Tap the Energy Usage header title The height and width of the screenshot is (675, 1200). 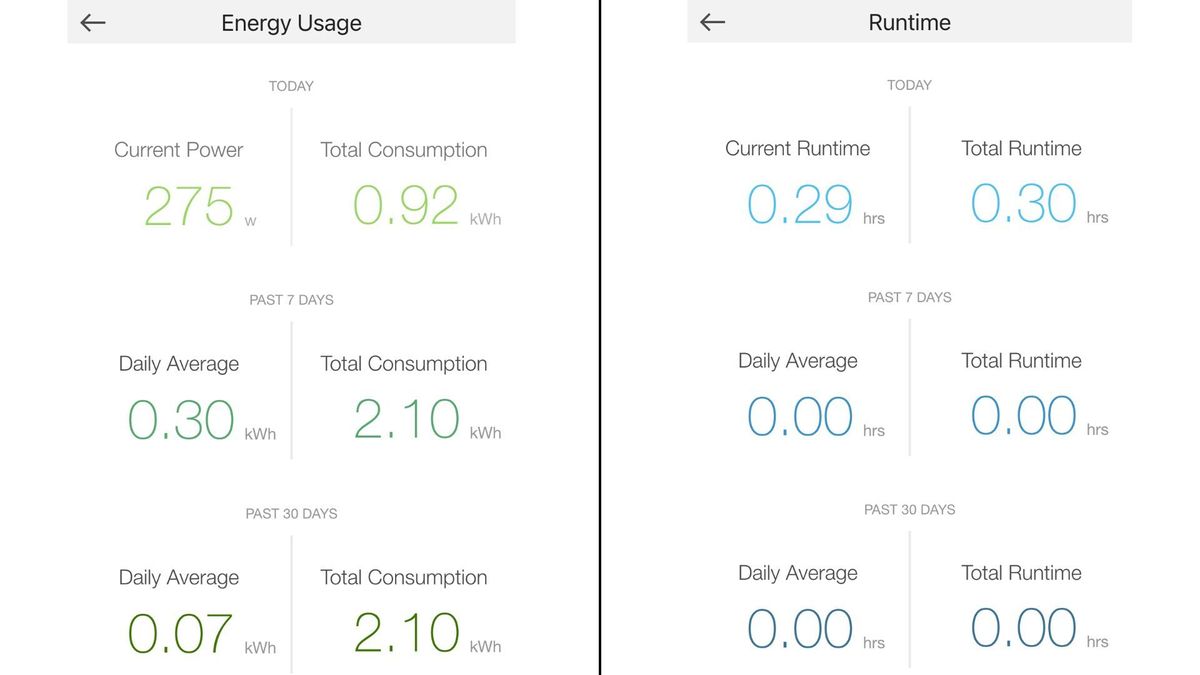291,23
